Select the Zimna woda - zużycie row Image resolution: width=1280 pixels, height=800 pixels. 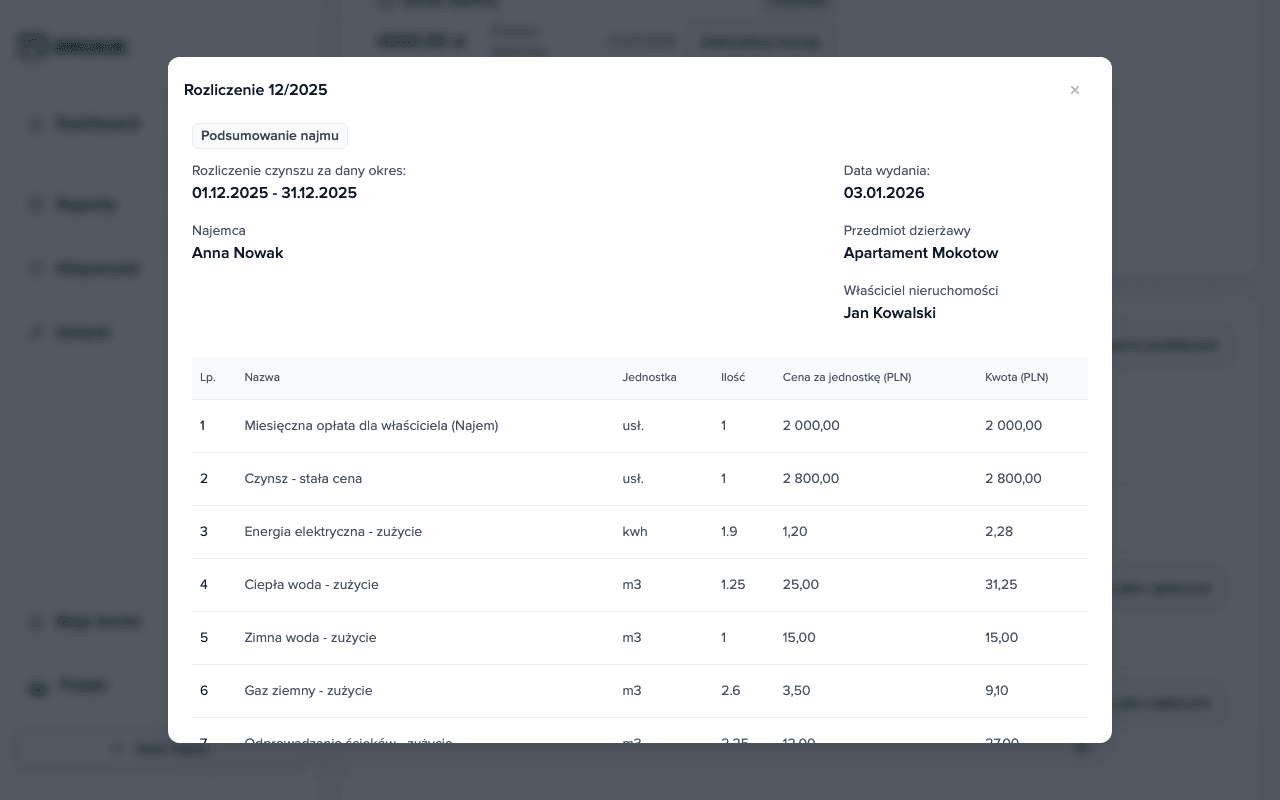[x=640, y=638]
